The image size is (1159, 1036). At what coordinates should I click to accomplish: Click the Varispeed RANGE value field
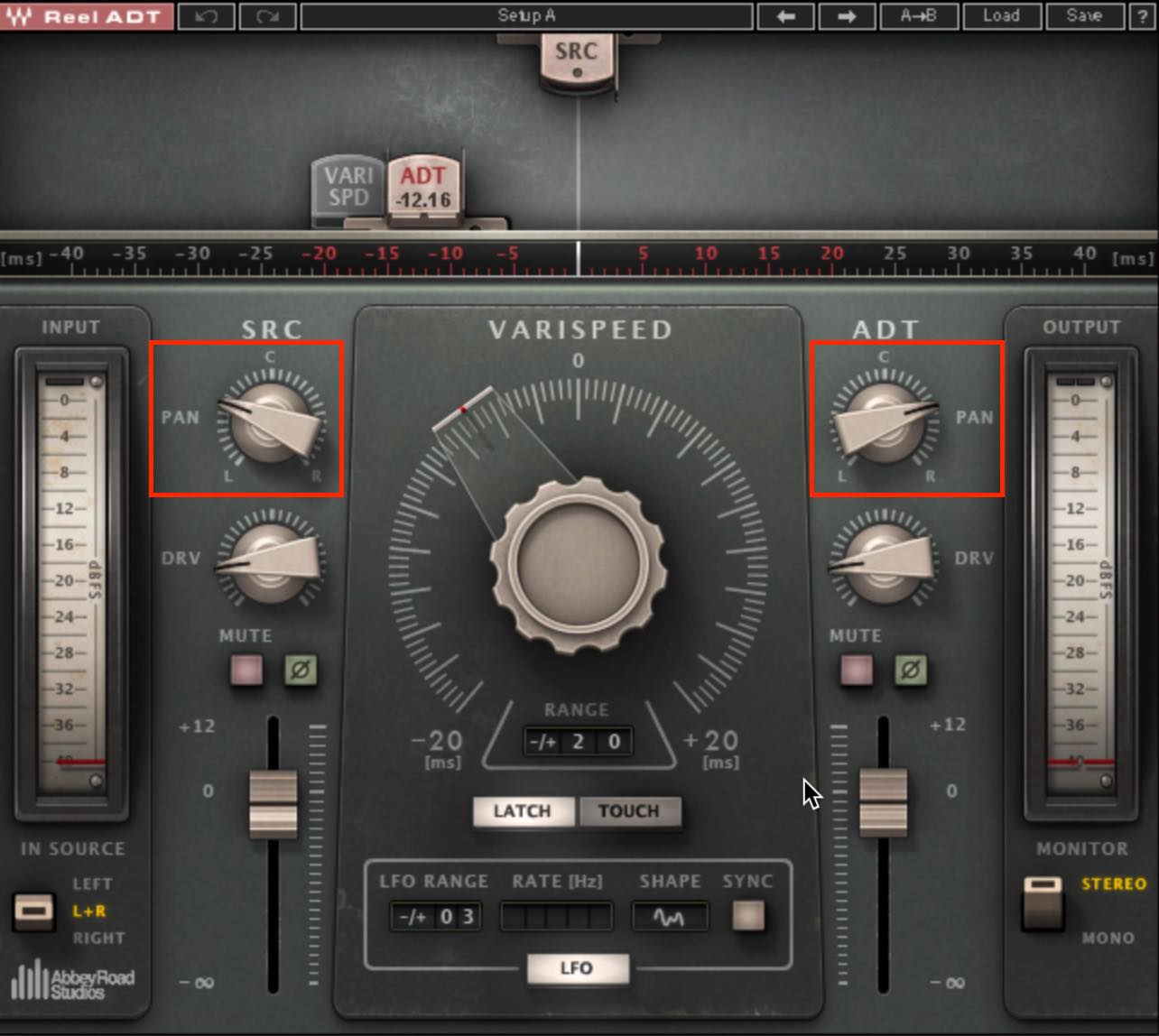coord(578,742)
